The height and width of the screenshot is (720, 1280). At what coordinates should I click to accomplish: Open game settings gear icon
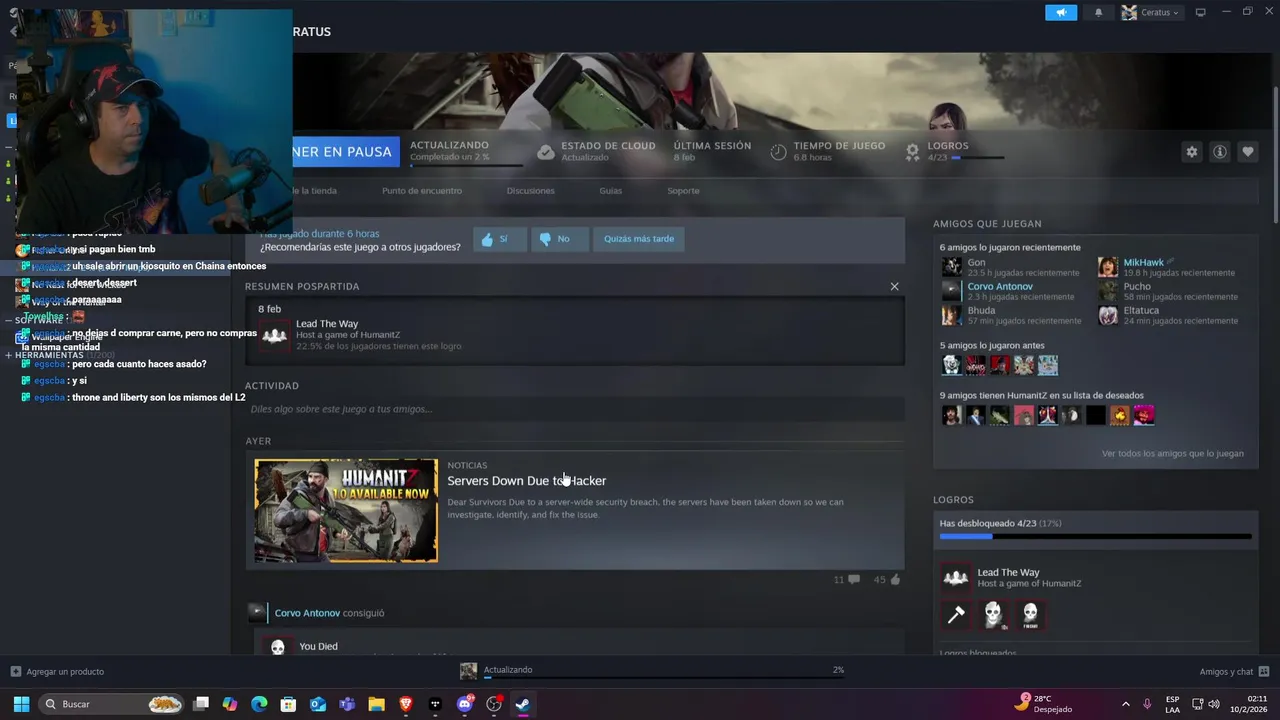coord(1191,152)
